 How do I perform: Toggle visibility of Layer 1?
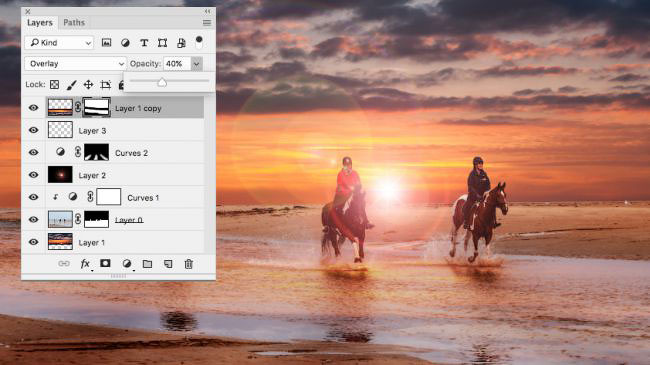[x=34, y=242]
